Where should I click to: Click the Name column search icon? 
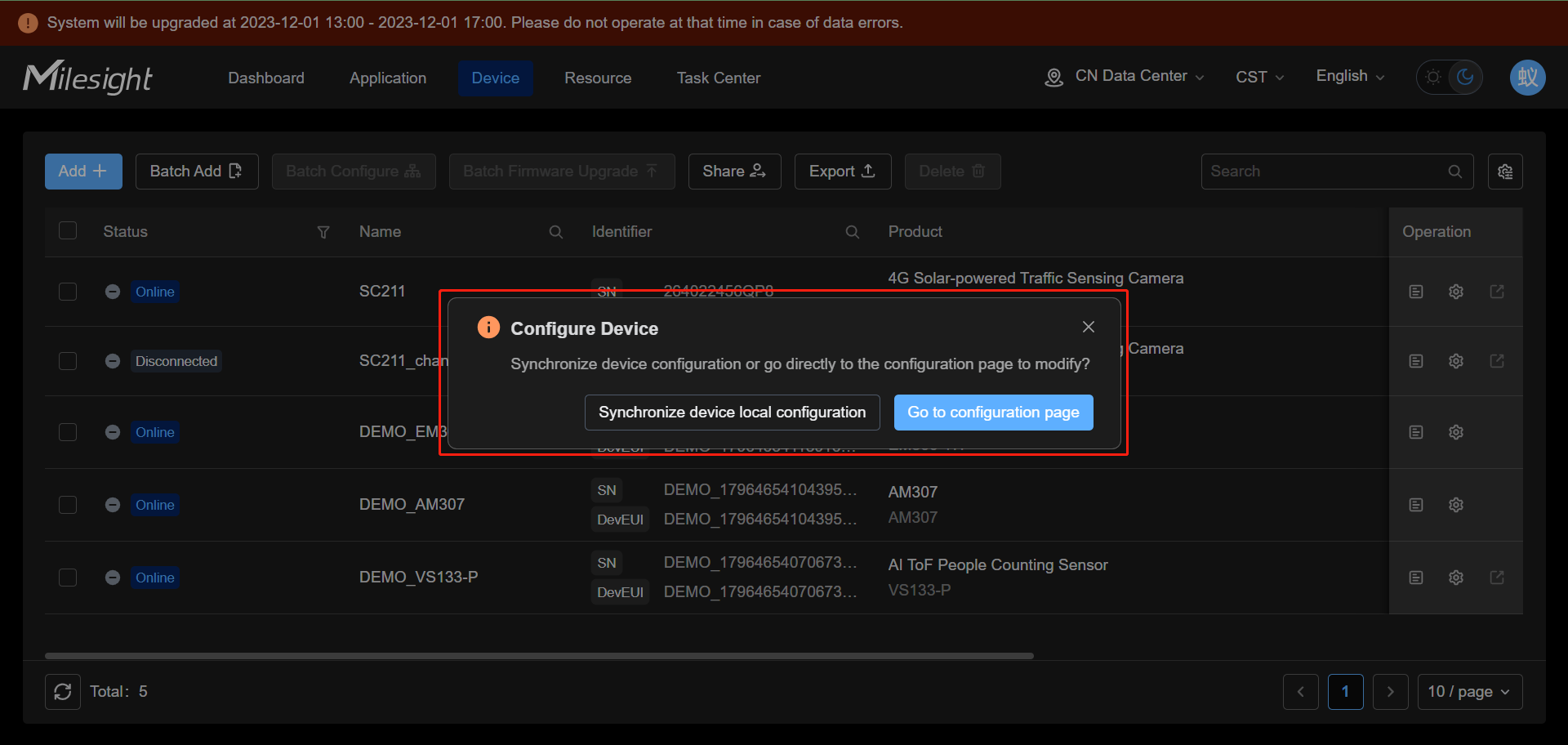[556, 232]
